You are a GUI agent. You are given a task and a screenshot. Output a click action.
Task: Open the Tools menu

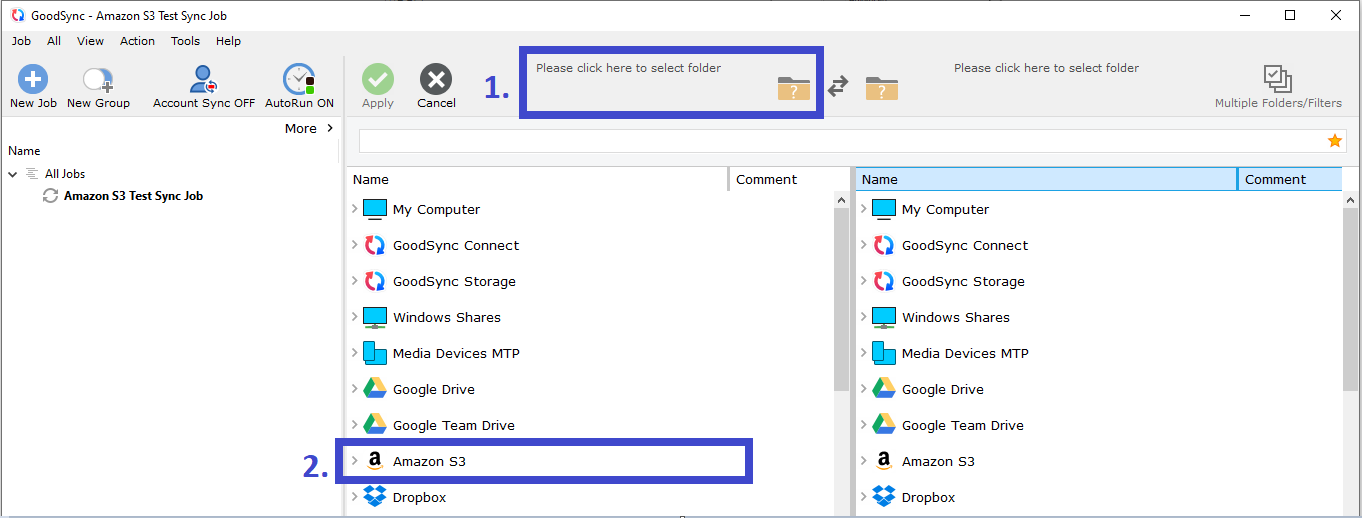(x=185, y=41)
